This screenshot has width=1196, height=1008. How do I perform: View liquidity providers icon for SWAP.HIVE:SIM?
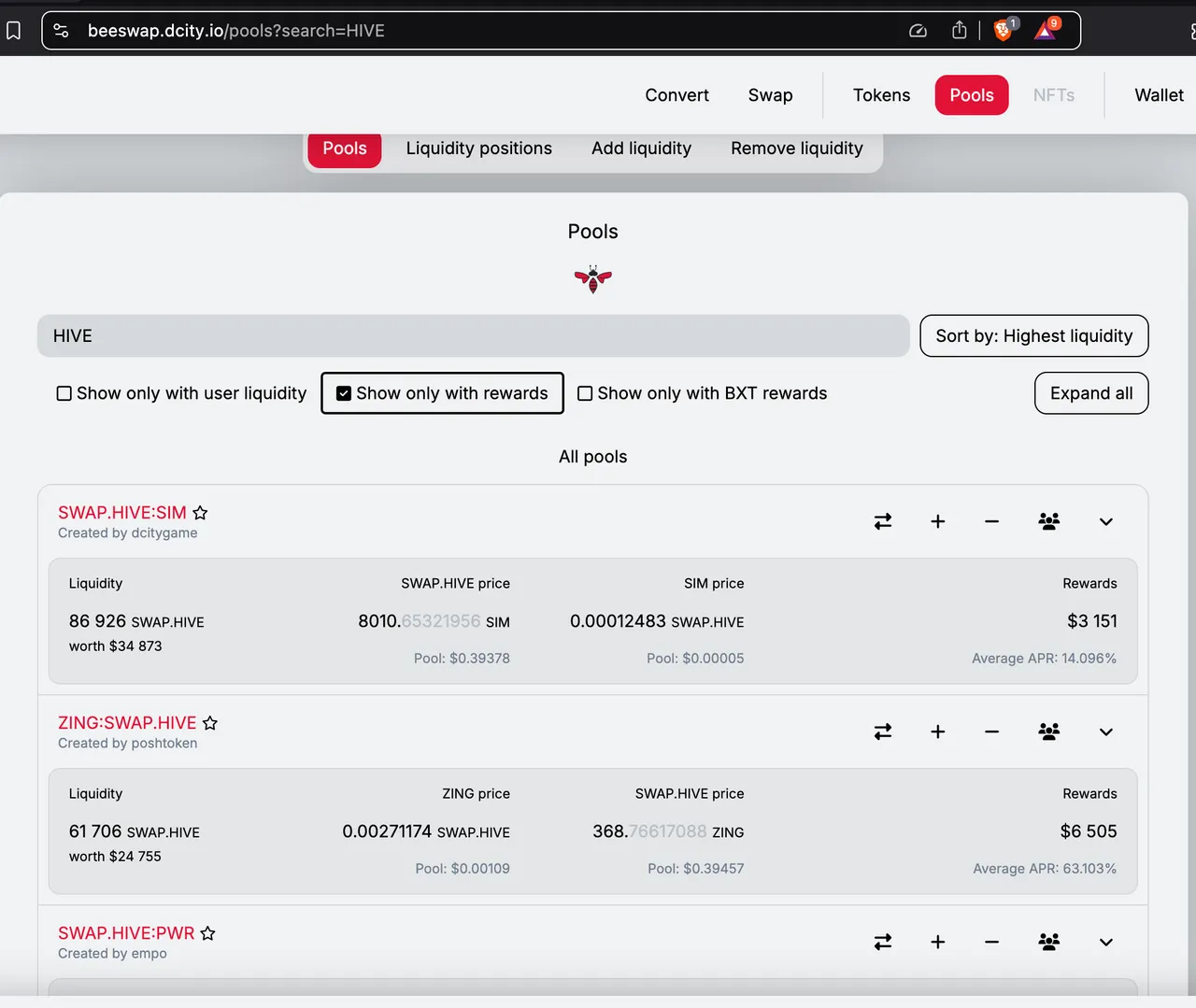pyautogui.click(x=1049, y=521)
